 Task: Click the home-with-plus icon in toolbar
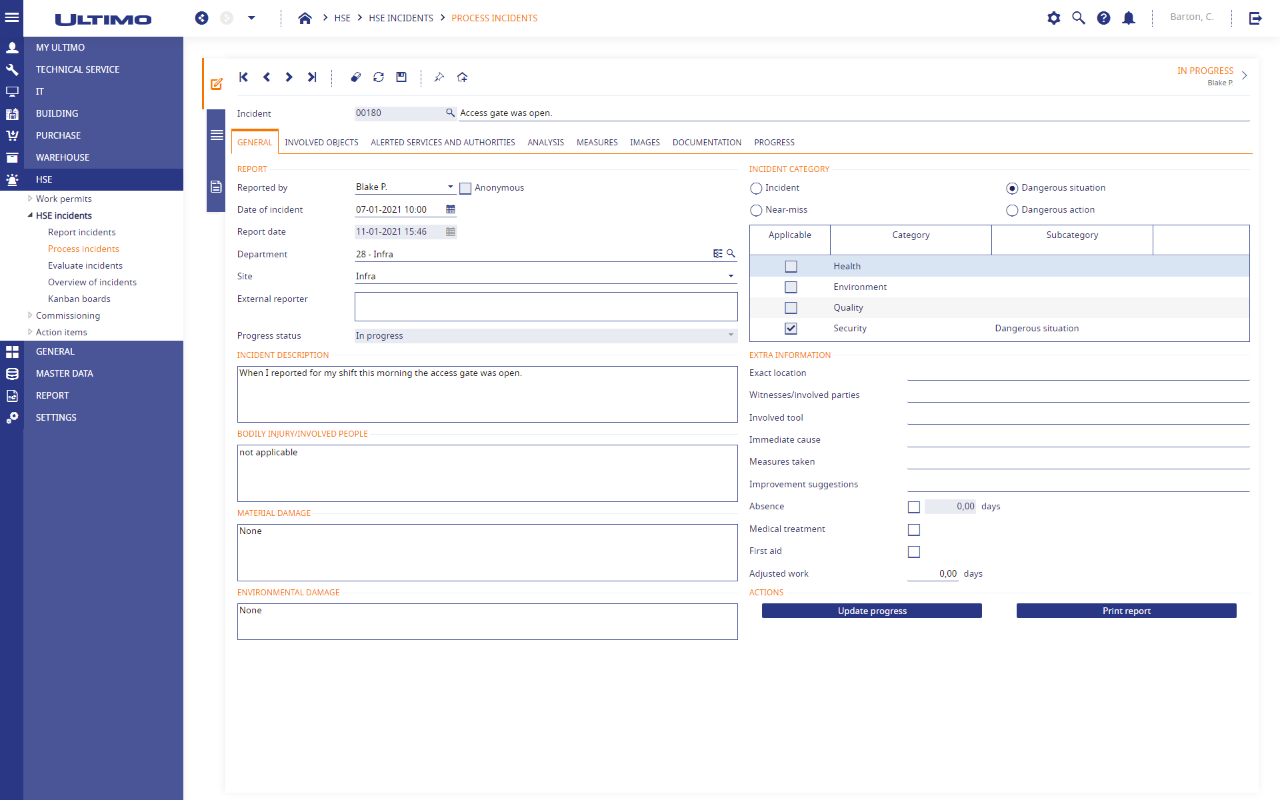[x=462, y=77]
